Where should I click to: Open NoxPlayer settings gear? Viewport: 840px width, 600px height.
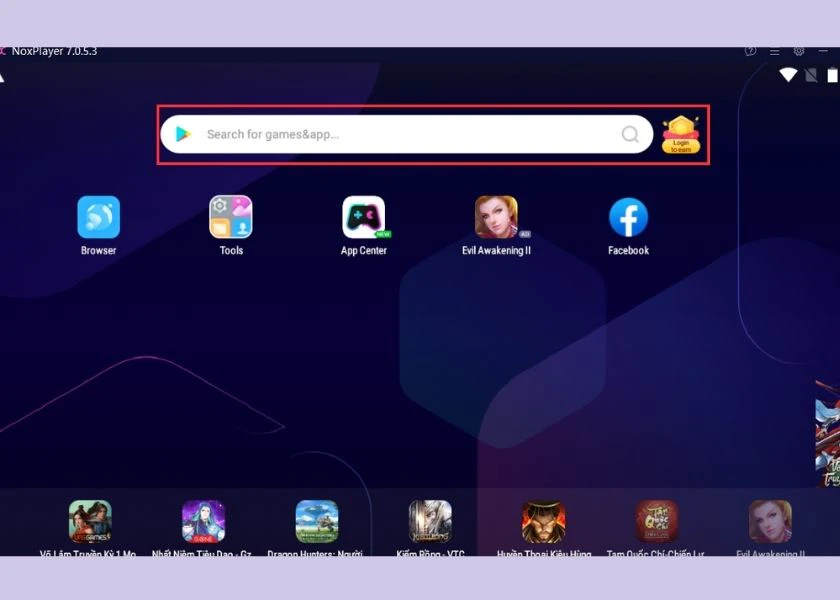coord(799,51)
